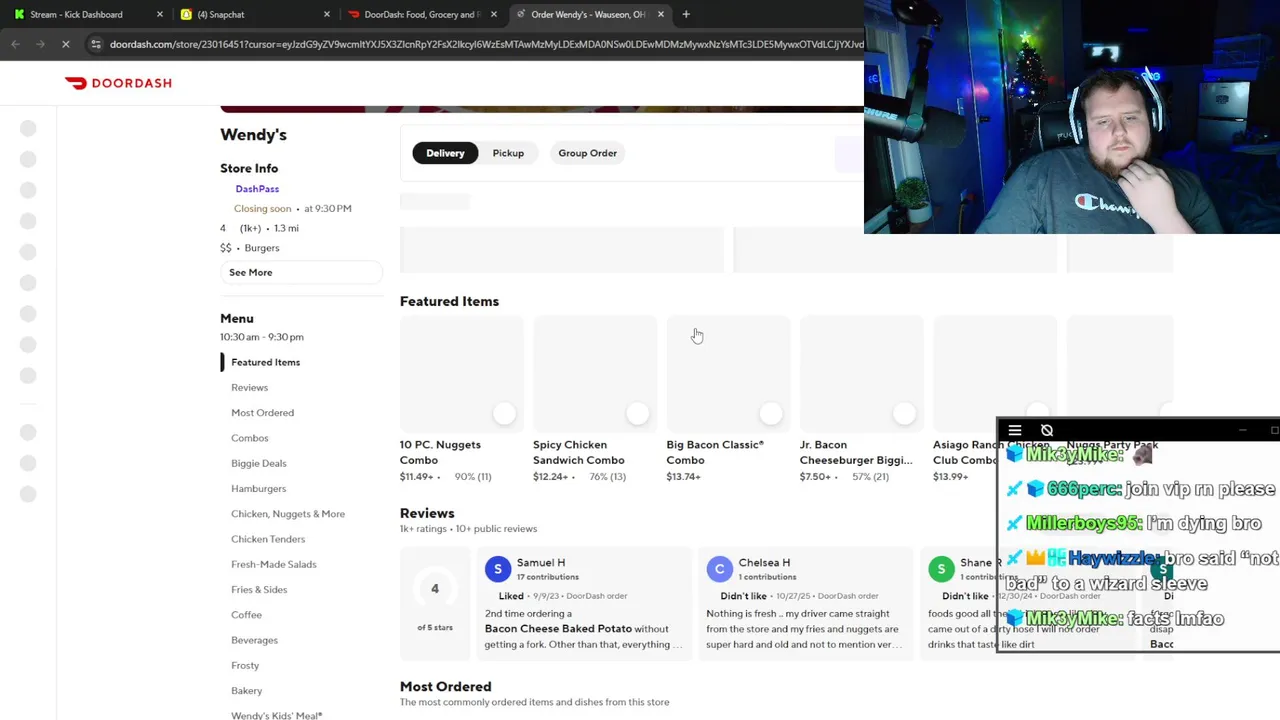Image resolution: width=1280 pixels, height=720 pixels.
Task: Click Millerboys95 chat message in overlay
Action: tap(1133, 524)
